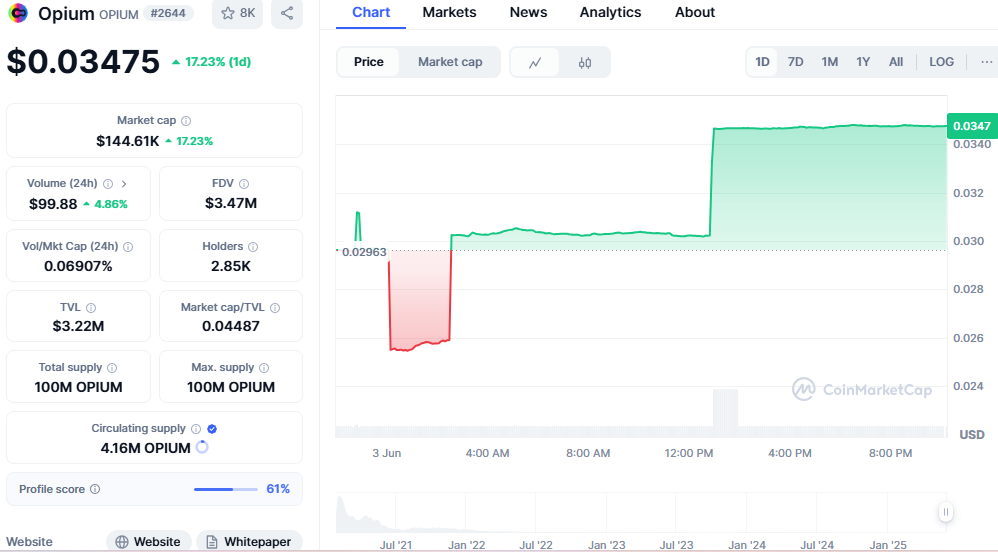Click the 0.0347 current price label
This screenshot has height=552, width=998.
[971, 126]
